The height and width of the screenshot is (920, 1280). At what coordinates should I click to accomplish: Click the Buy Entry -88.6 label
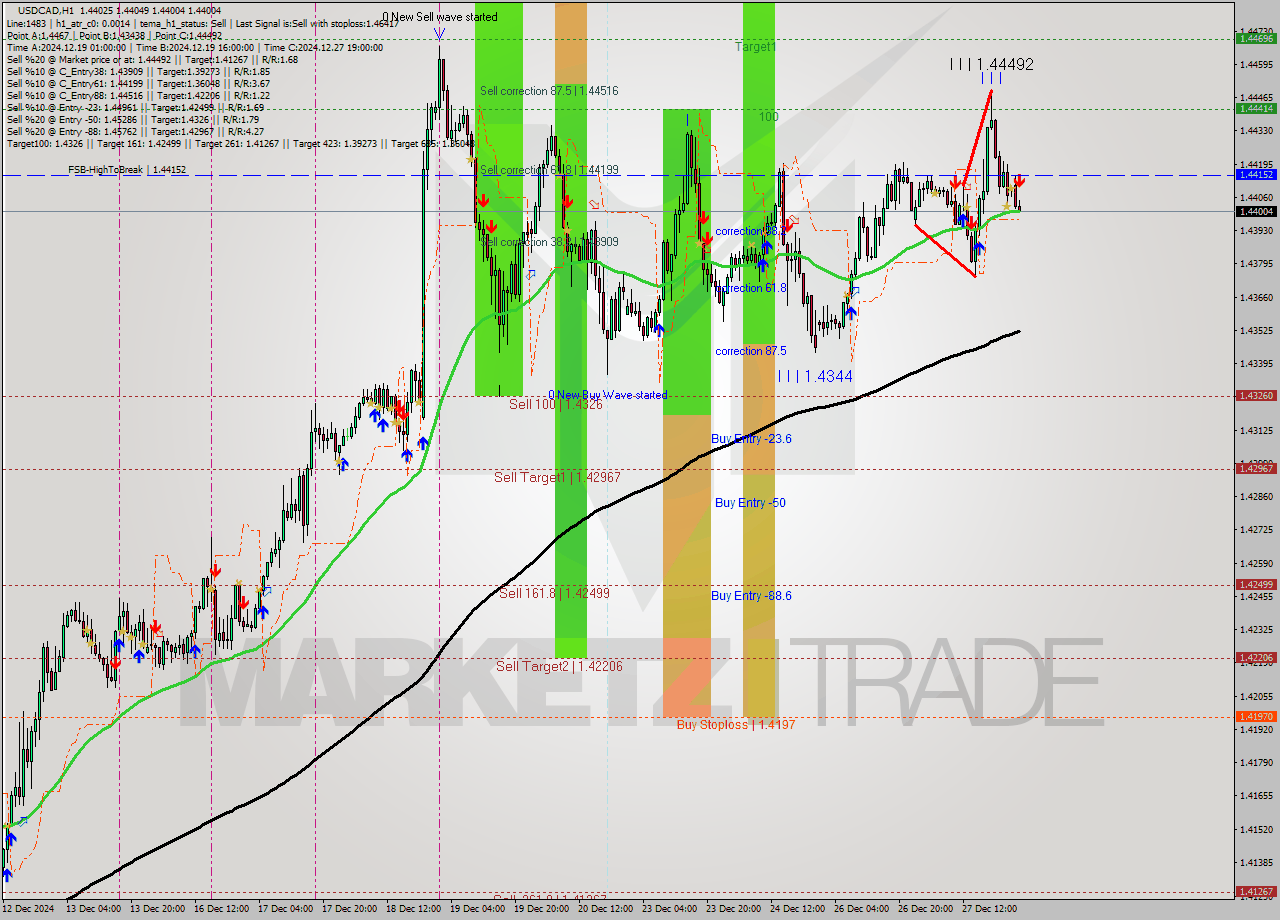click(751, 595)
